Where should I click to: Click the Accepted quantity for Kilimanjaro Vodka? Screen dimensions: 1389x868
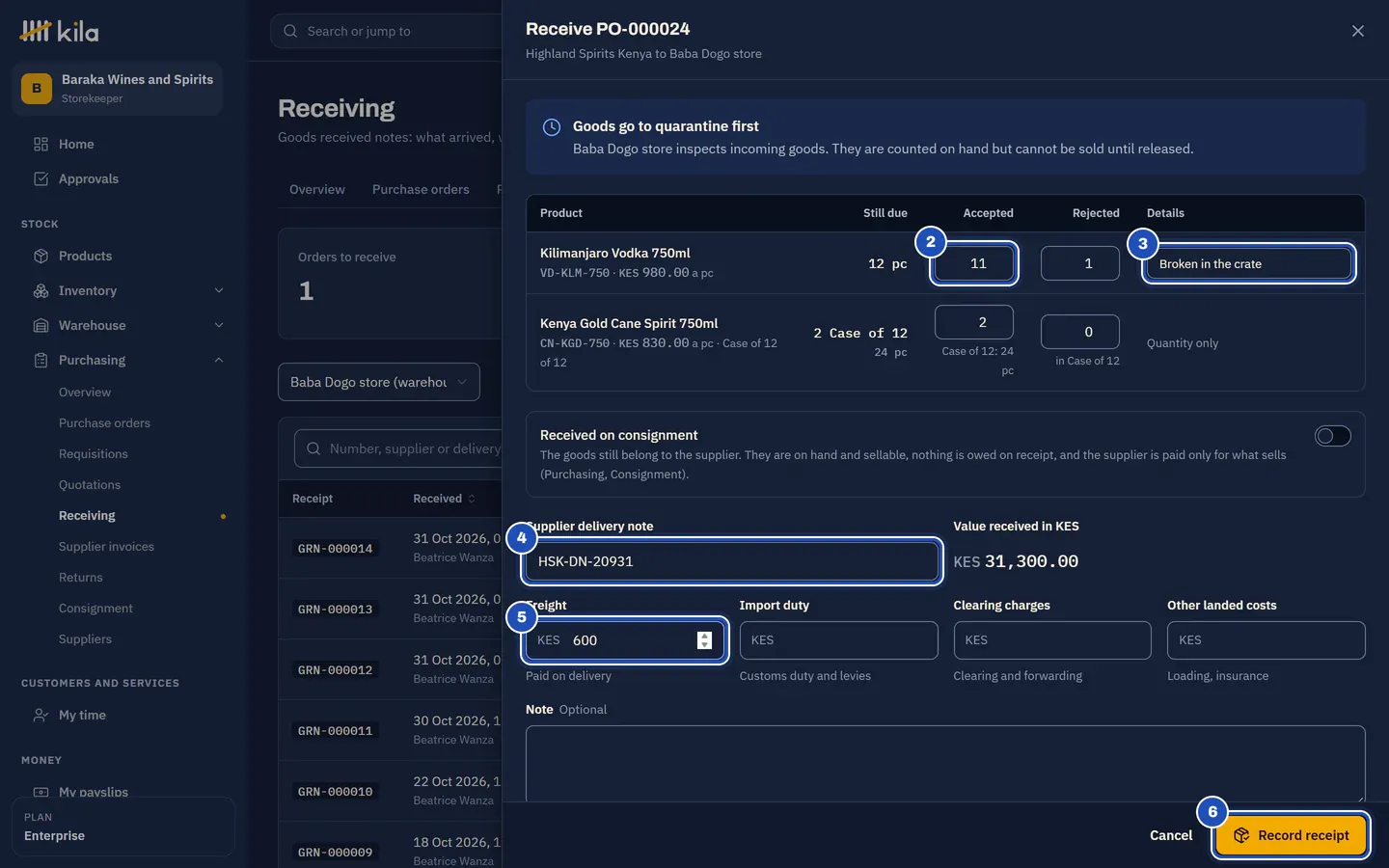click(x=974, y=263)
